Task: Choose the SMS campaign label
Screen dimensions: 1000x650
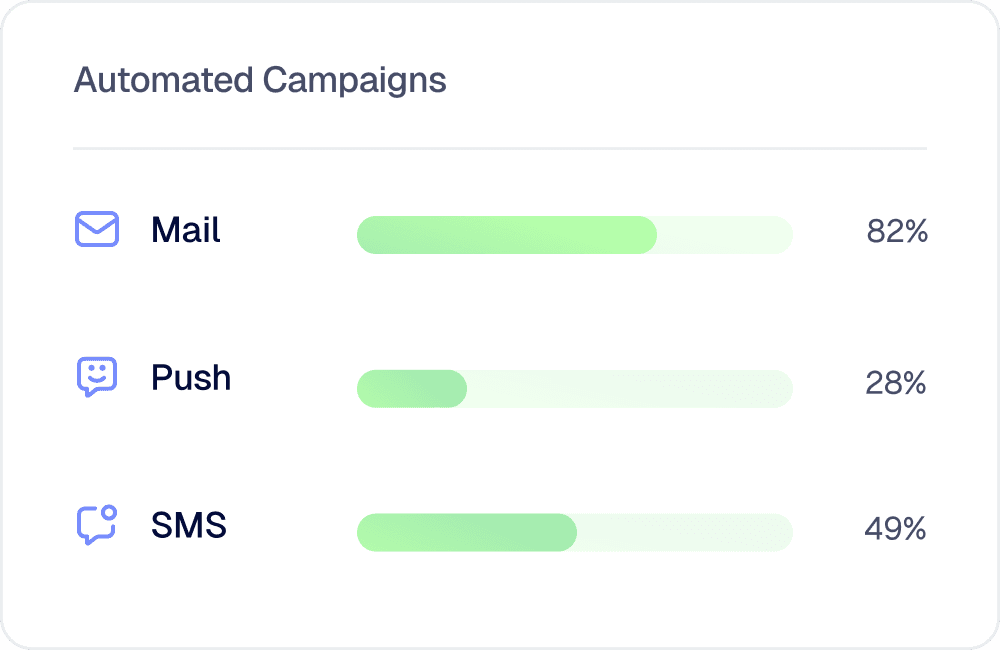Action: pyautogui.click(x=189, y=525)
